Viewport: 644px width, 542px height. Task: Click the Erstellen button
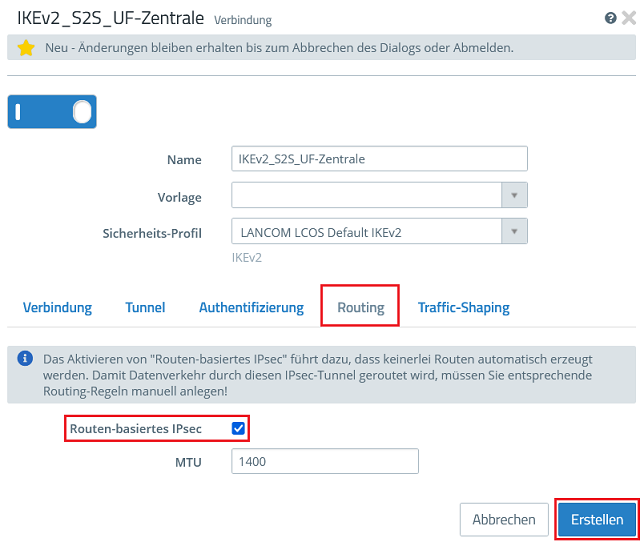597,520
